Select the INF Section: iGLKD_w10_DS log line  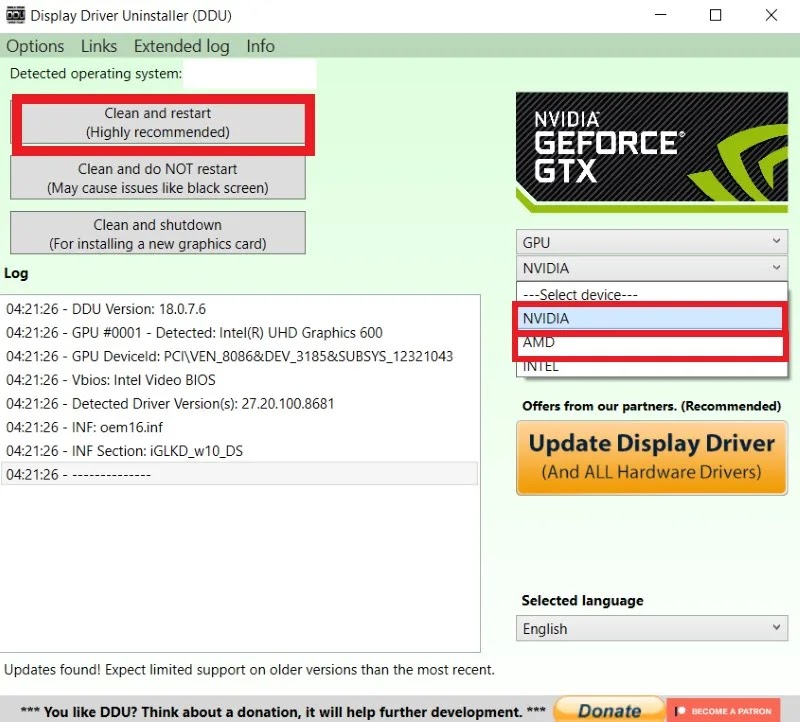pyautogui.click(x=239, y=451)
